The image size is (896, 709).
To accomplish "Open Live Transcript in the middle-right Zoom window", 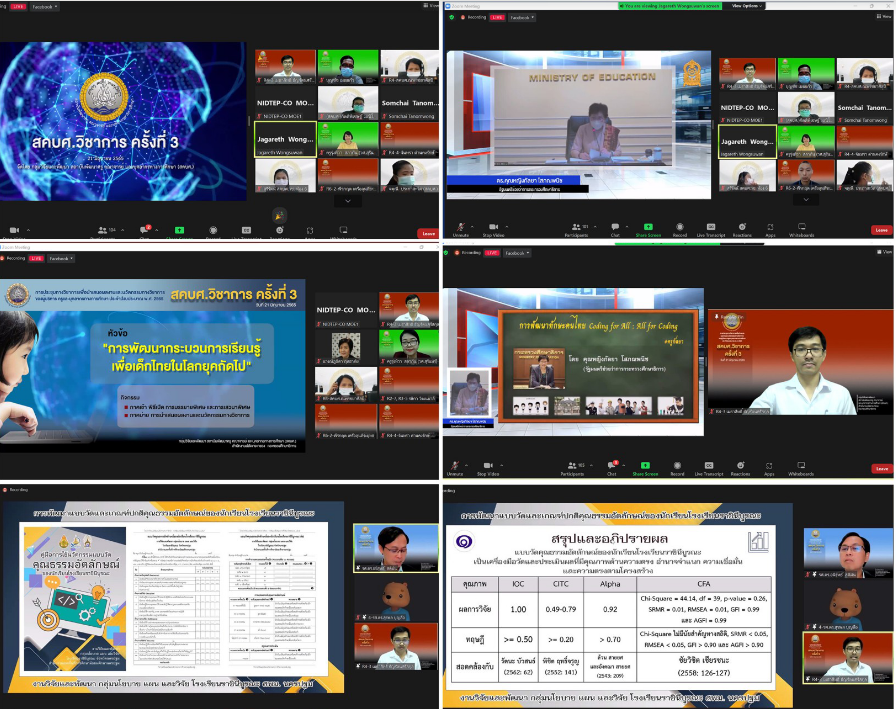I will [x=709, y=468].
